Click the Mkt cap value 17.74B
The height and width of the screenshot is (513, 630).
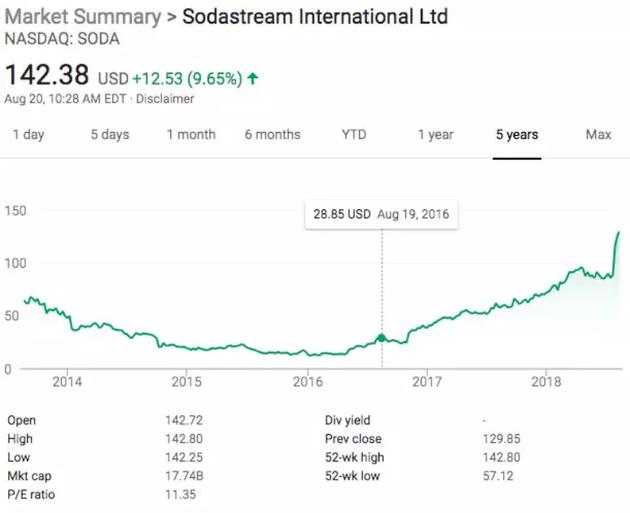182,475
